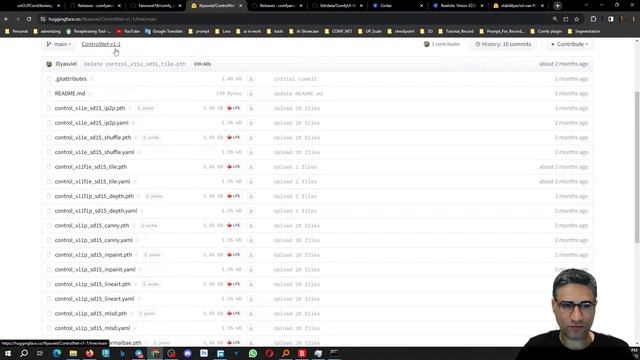Viewport: 640px width, 360px height.
Task: Open AI Showcase bookmark folder
Action: pos(303,31)
